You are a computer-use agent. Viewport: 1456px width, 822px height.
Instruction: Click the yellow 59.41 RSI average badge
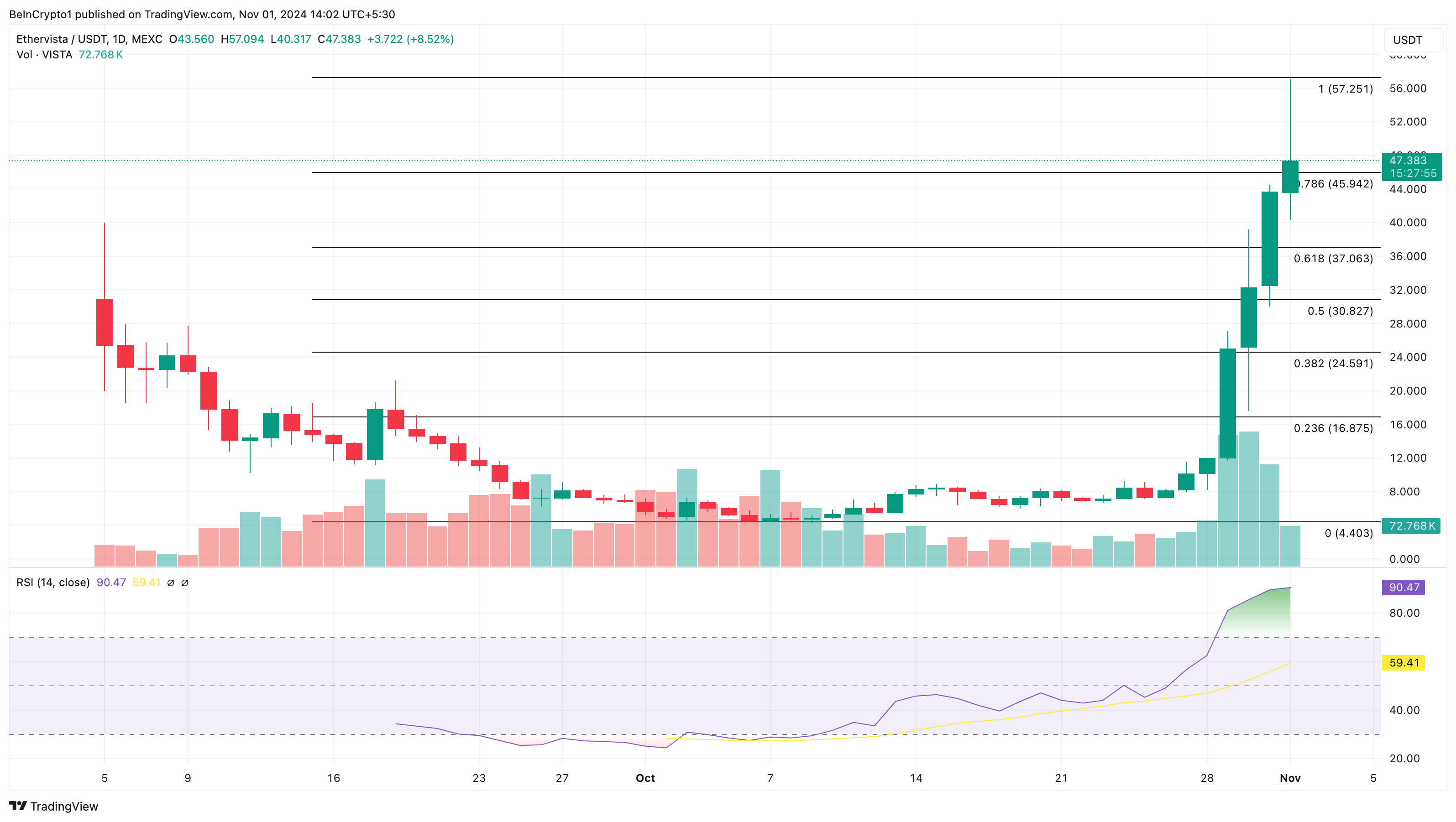[x=1404, y=662]
